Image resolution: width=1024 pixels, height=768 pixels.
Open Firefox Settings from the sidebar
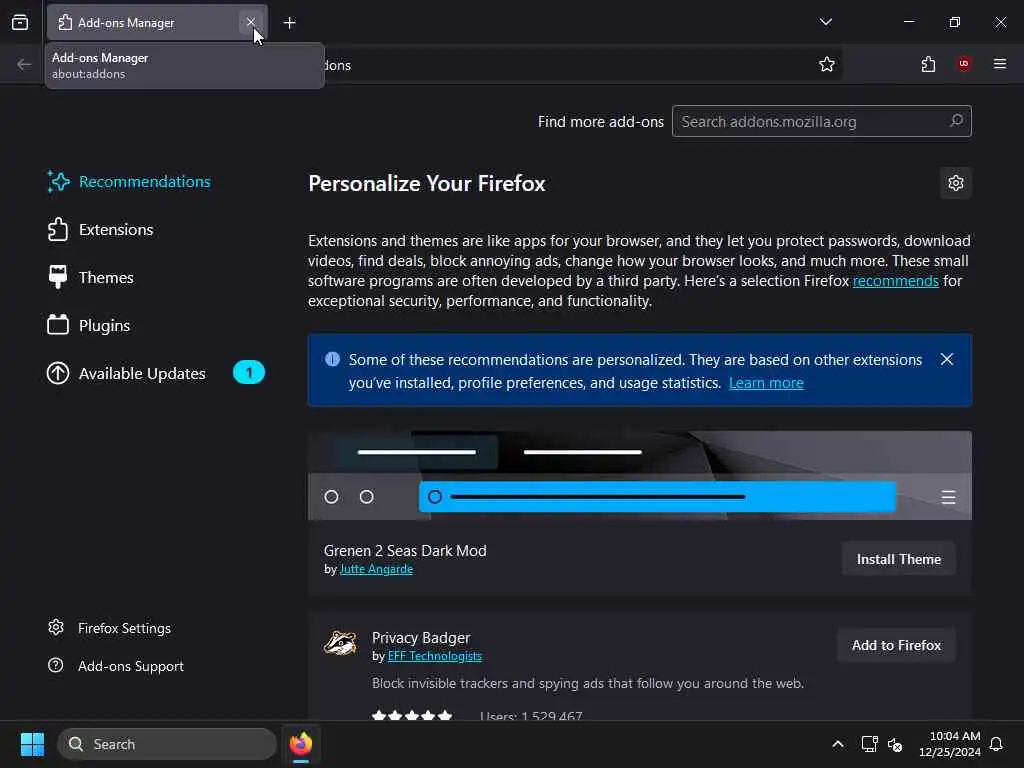pyautogui.click(x=109, y=628)
